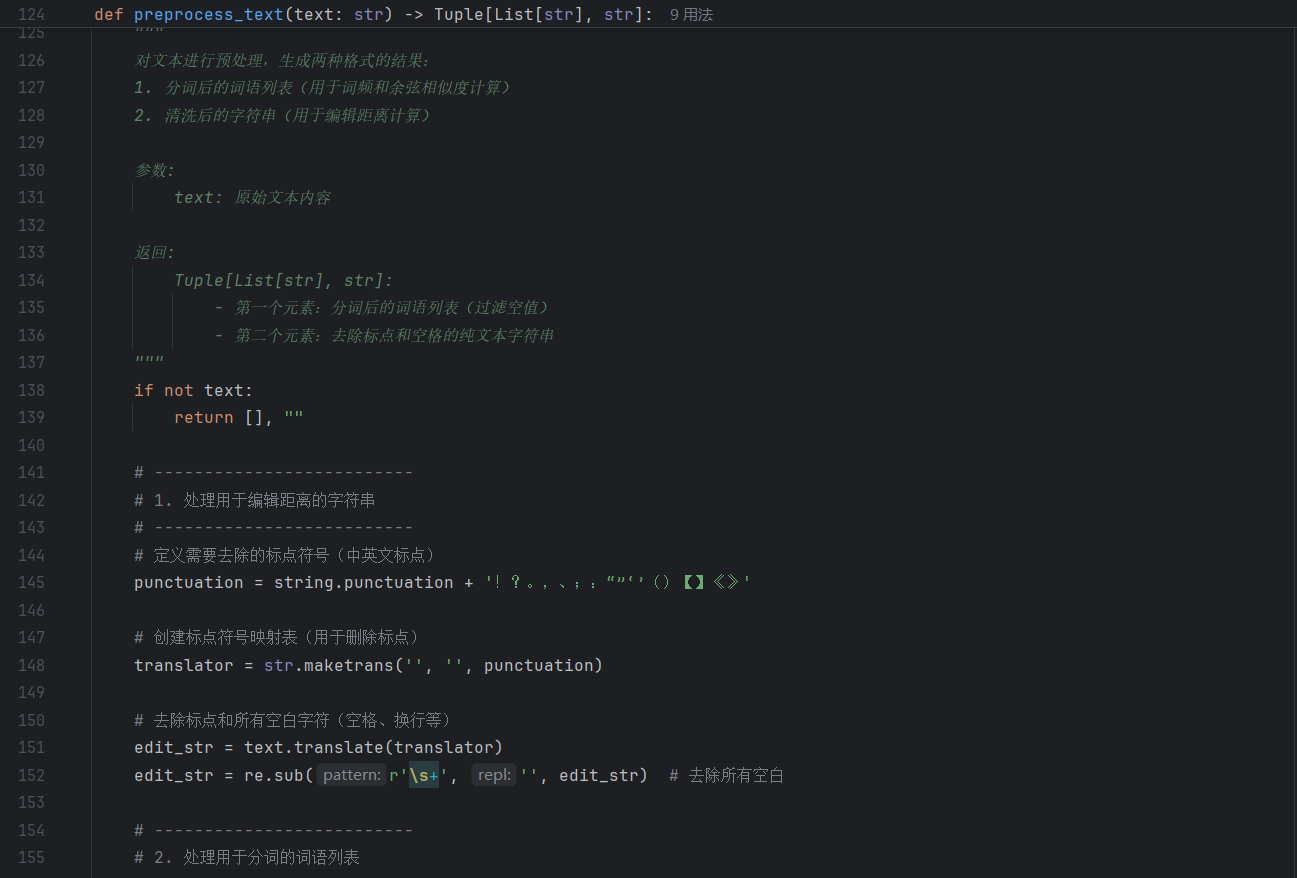Click the docstring line "对文本进行预处理，生成两种格式的结果："
Screen dimensions: 1297x878
tap(283, 60)
